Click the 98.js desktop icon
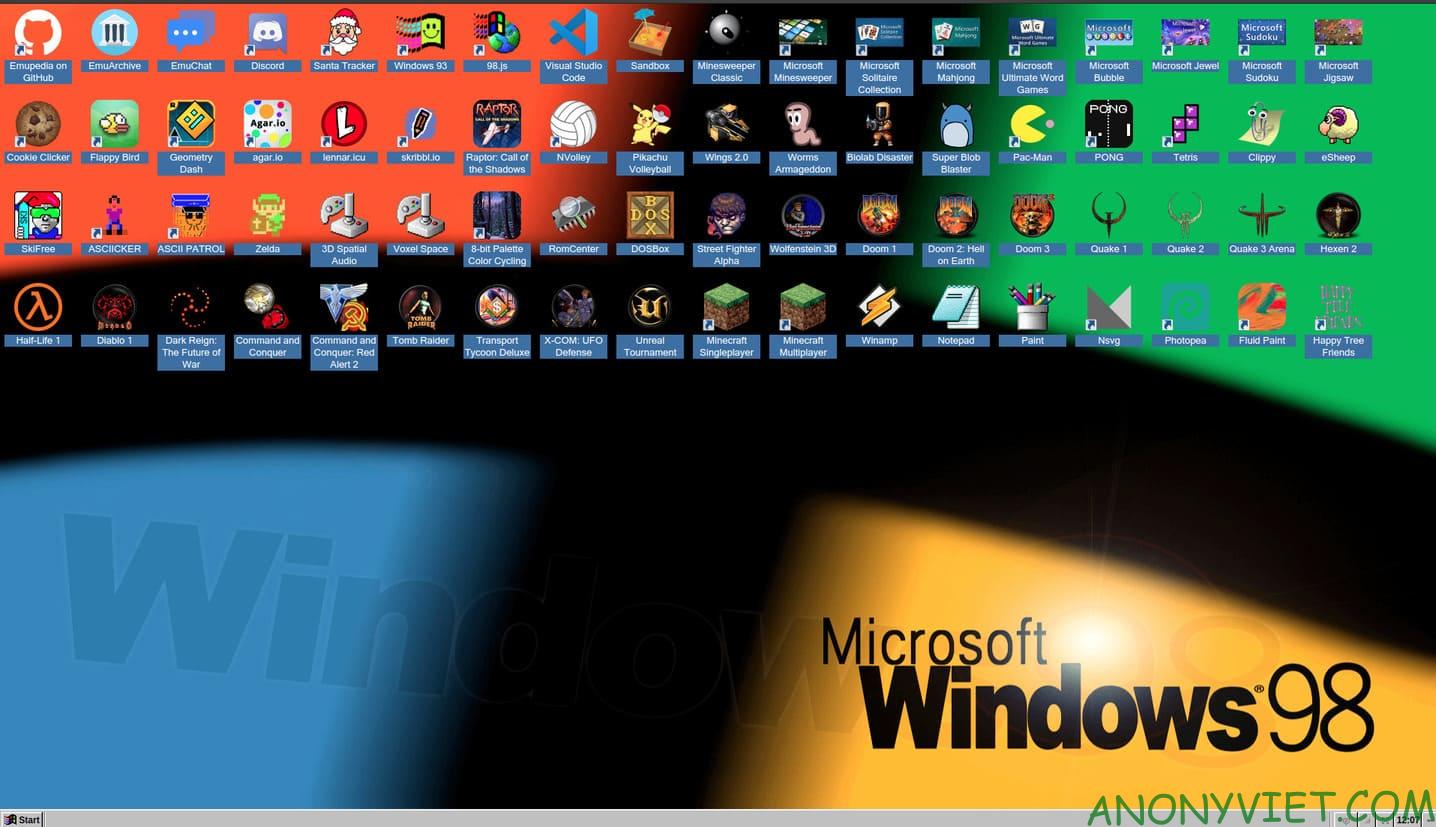Image resolution: width=1436 pixels, height=827 pixels. point(497,33)
